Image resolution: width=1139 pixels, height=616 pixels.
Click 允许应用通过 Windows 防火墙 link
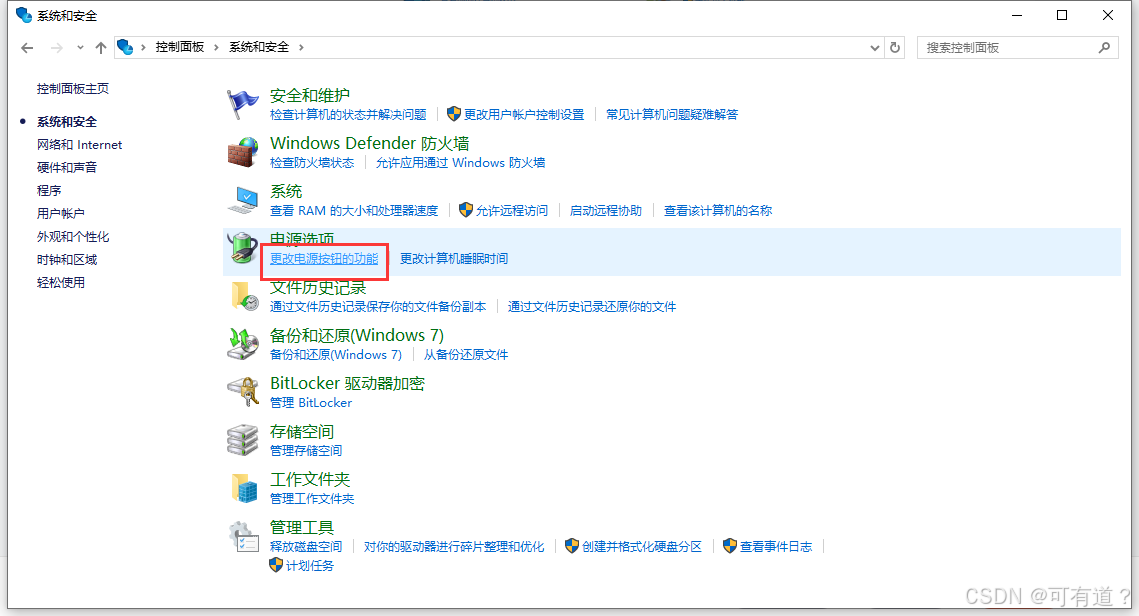point(460,163)
